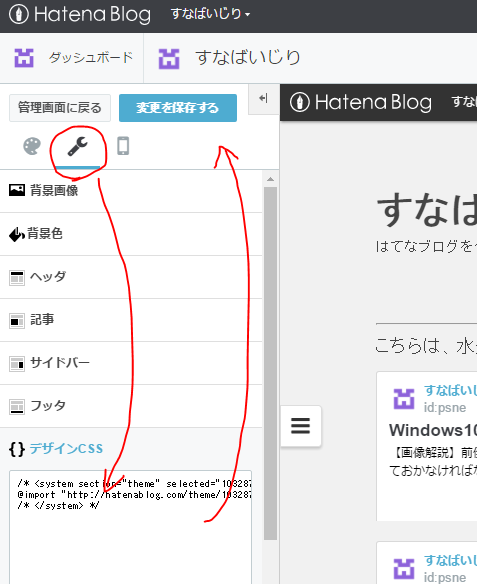Expand the 記事 section
Viewport: 477px width, 584px height.
[131, 320]
